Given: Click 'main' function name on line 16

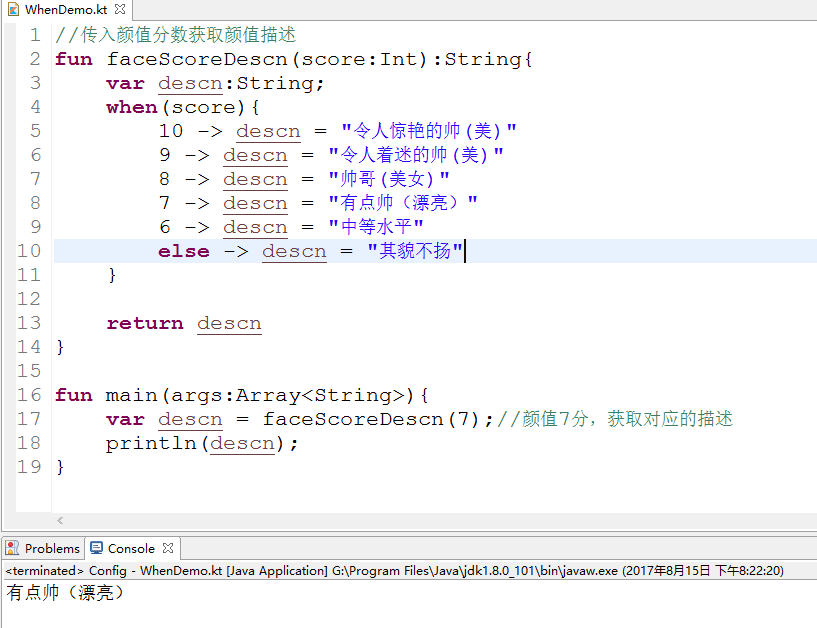Looking at the screenshot, I should [x=131, y=395].
